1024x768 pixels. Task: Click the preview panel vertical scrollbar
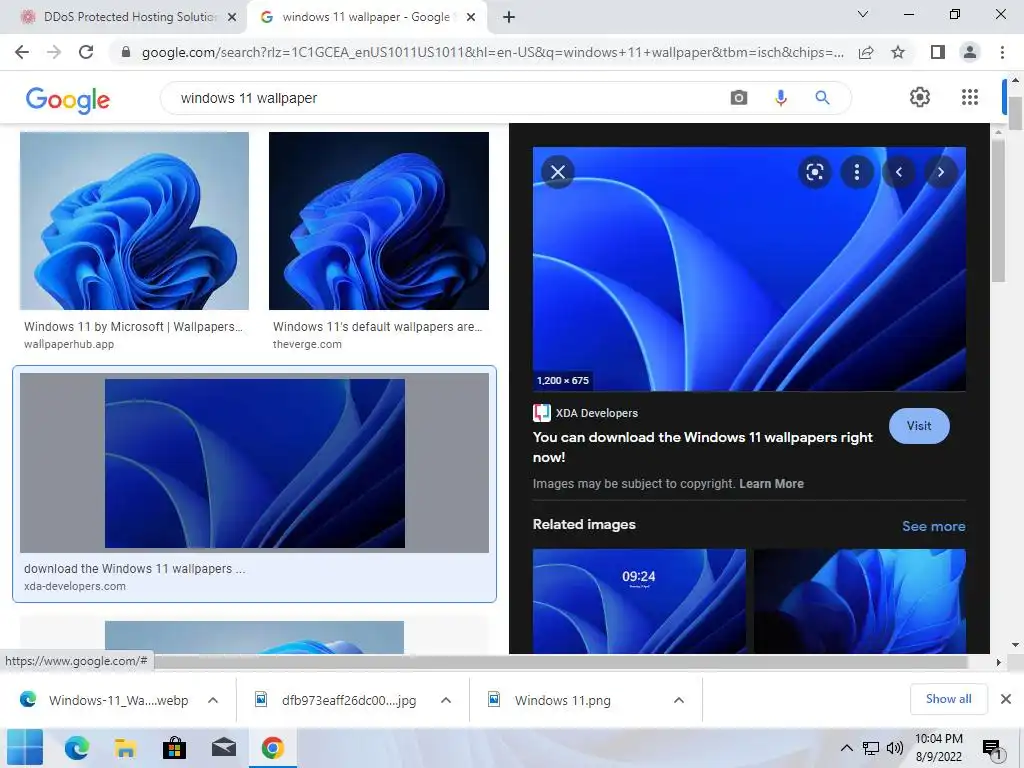click(x=997, y=209)
